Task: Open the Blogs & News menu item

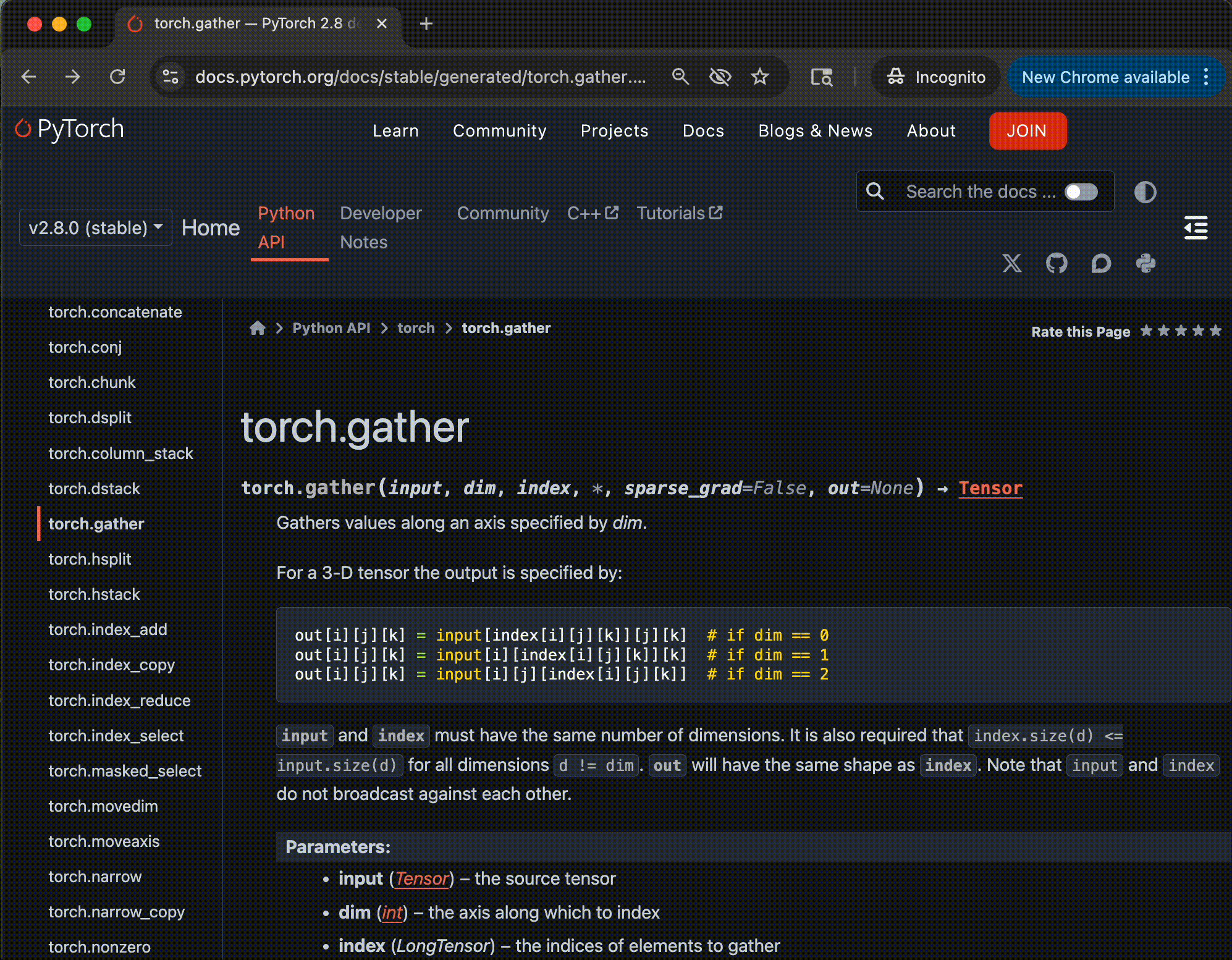Action: (x=816, y=130)
